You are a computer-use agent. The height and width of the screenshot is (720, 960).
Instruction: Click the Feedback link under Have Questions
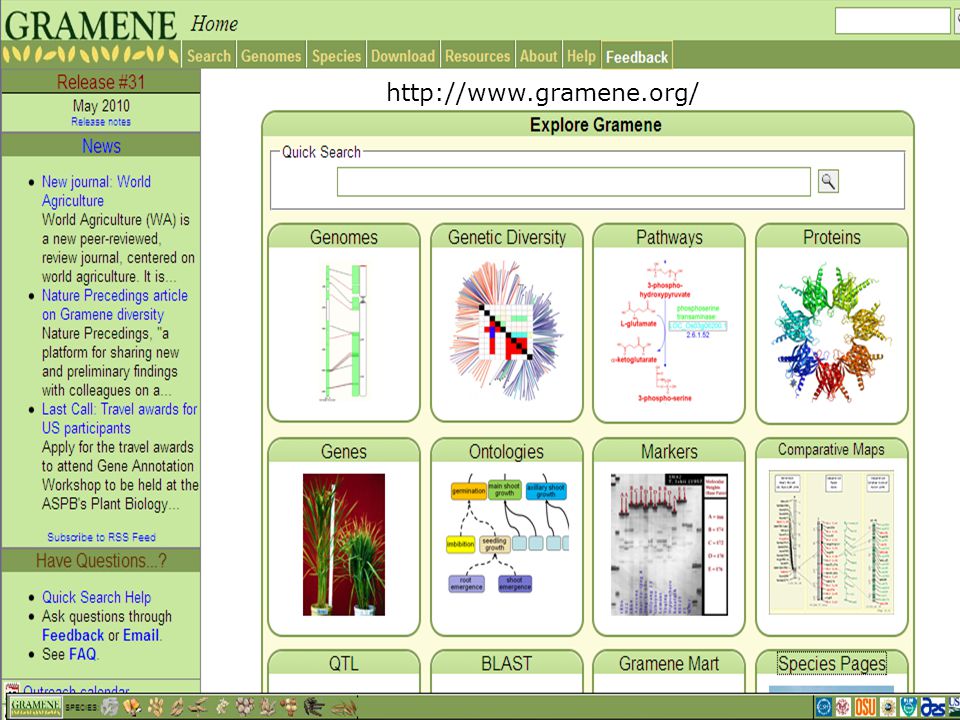pyautogui.click(x=73, y=636)
